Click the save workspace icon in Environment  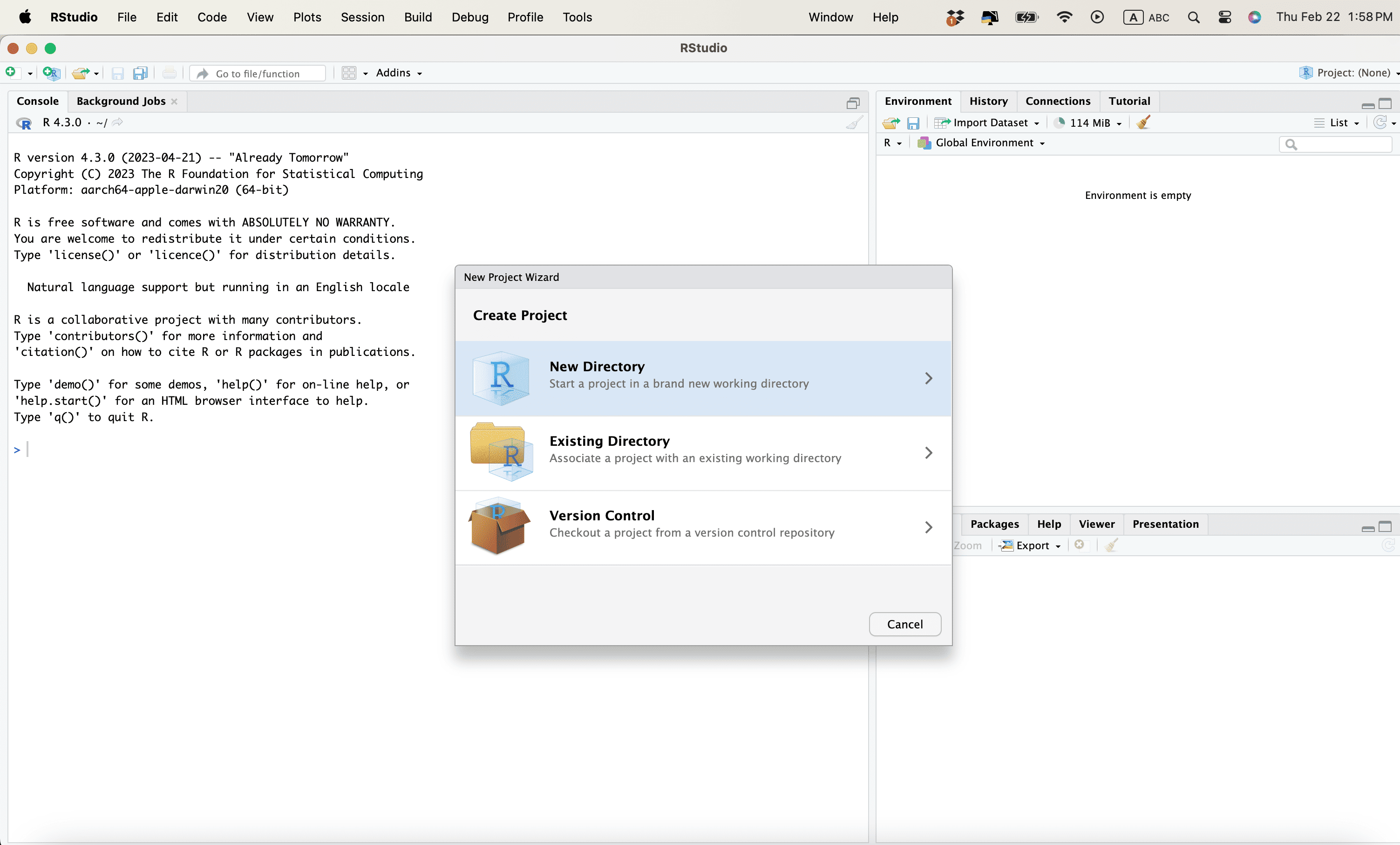click(x=913, y=123)
